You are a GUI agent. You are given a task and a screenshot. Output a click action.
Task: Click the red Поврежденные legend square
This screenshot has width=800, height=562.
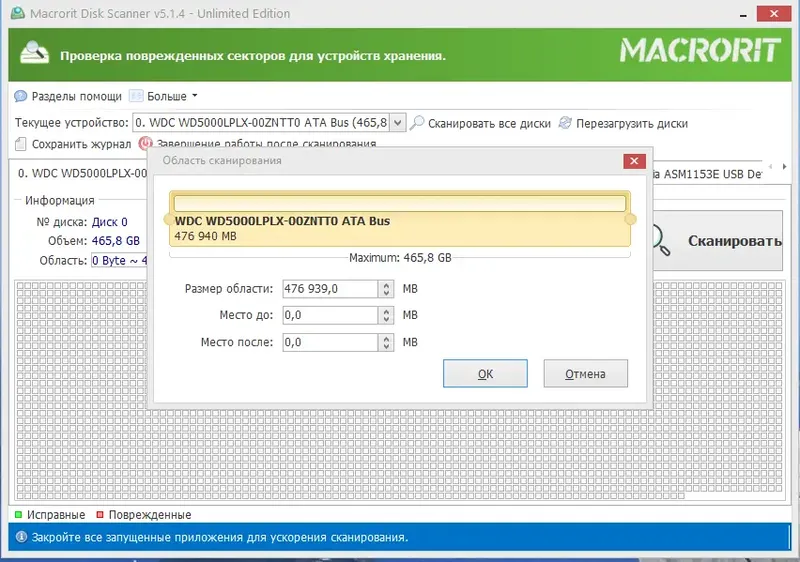pyautogui.click(x=100, y=515)
